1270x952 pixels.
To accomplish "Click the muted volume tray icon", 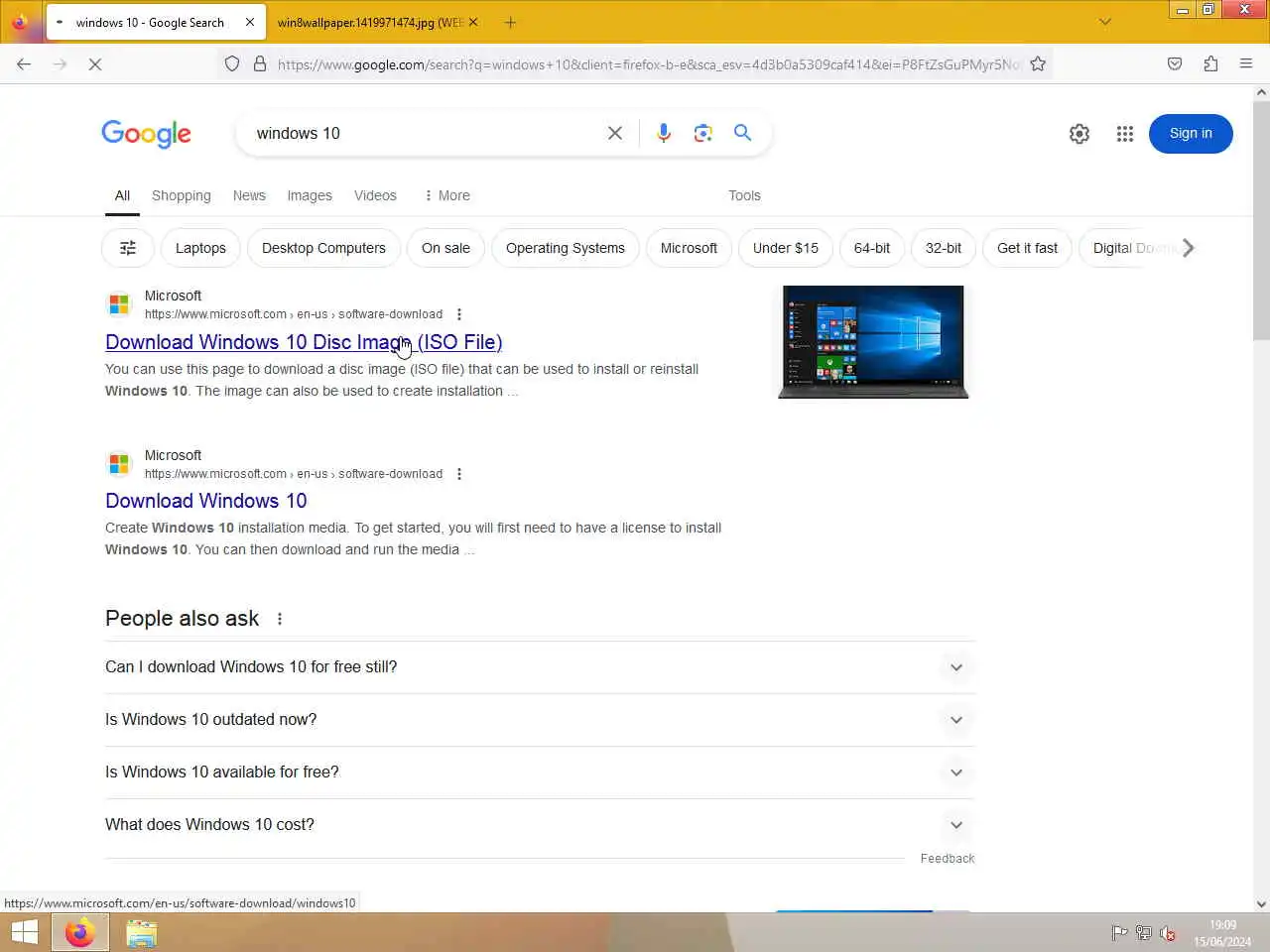I will pyautogui.click(x=1168, y=933).
